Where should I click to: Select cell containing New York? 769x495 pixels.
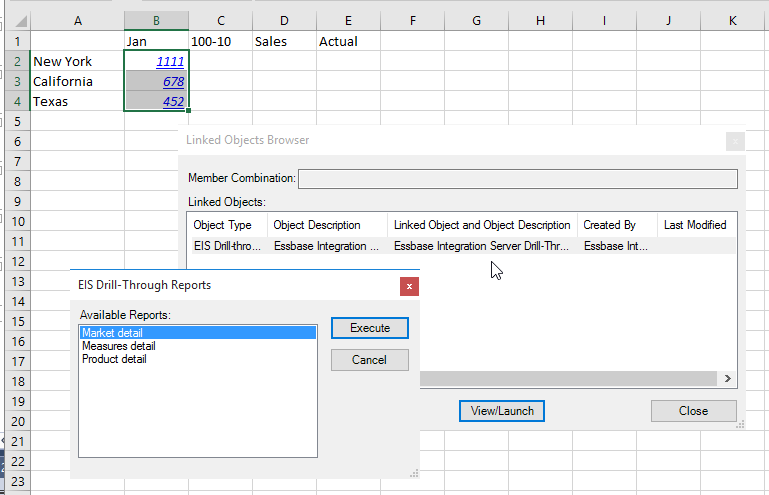click(77, 61)
